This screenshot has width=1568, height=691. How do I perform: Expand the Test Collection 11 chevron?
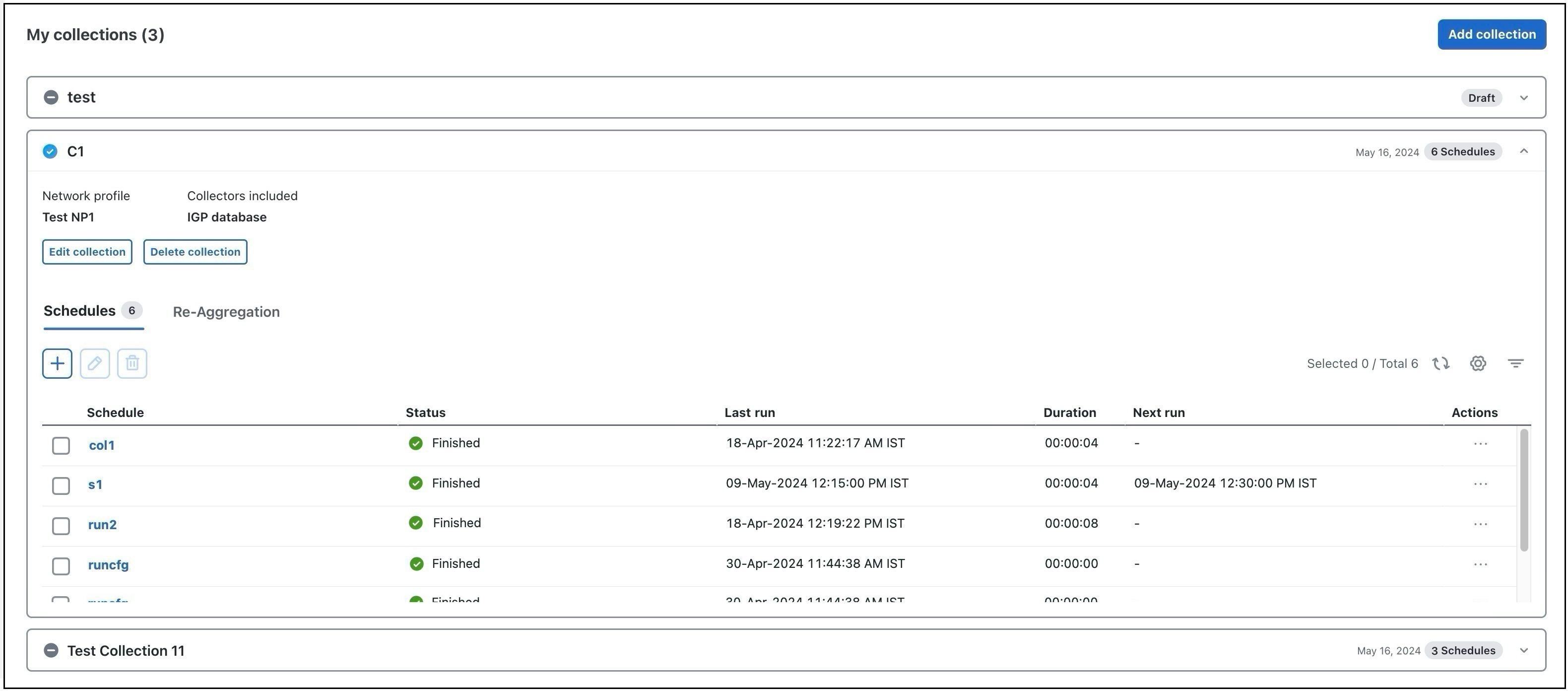tap(1523, 650)
